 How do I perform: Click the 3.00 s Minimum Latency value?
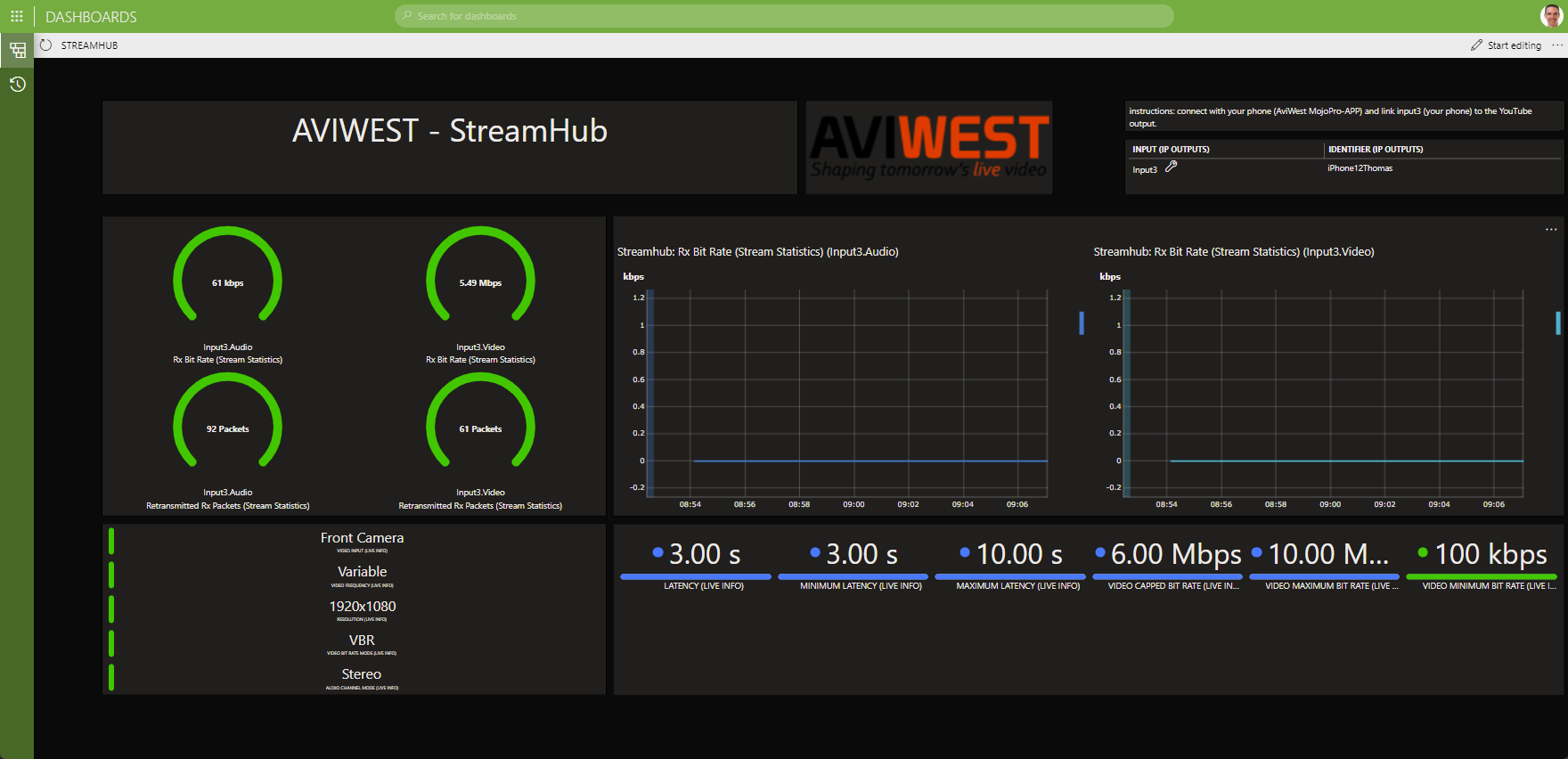[861, 554]
